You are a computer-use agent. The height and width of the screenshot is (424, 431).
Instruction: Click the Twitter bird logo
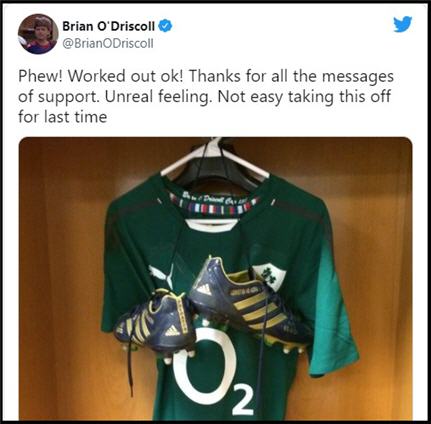click(x=403, y=24)
